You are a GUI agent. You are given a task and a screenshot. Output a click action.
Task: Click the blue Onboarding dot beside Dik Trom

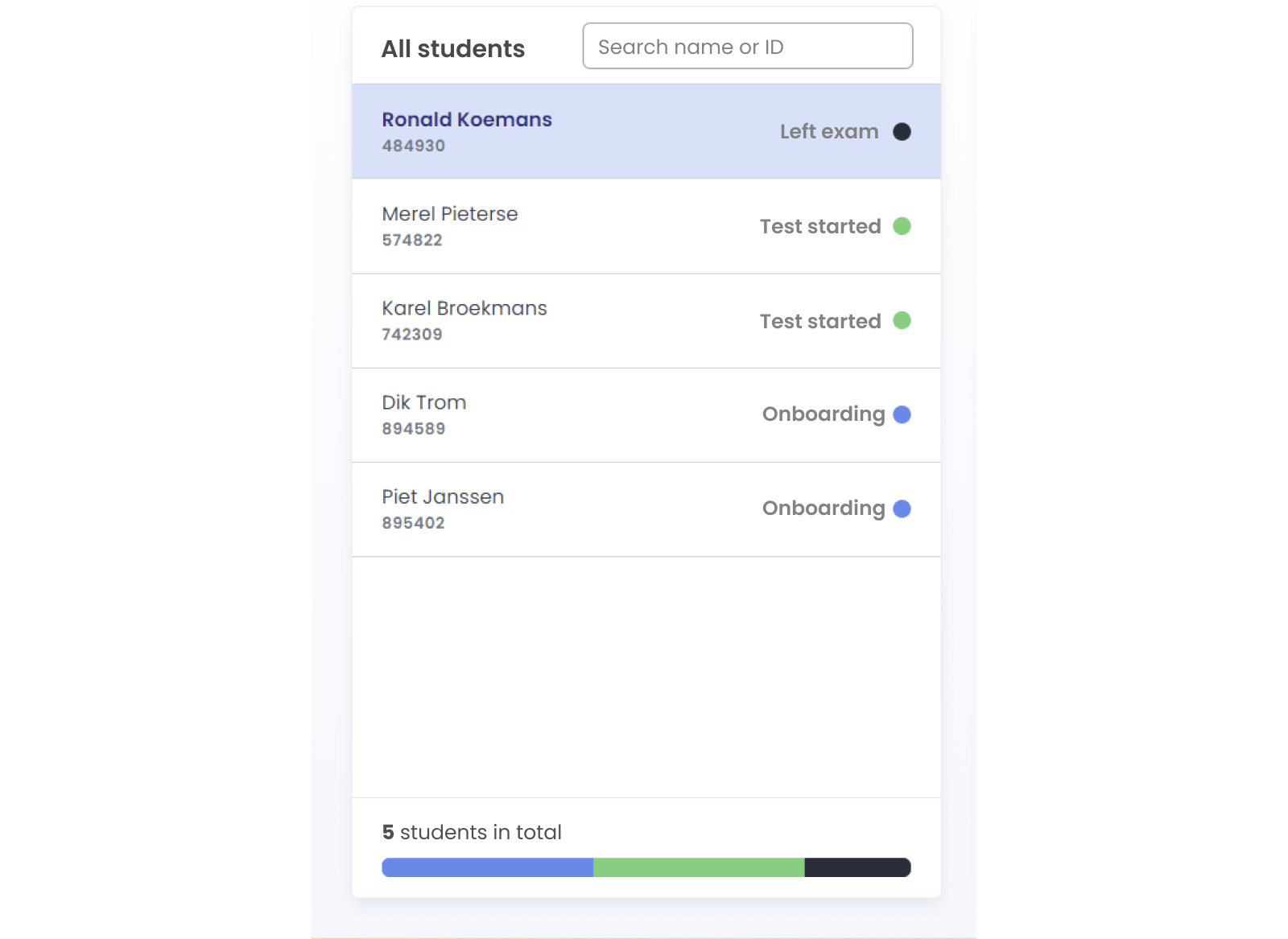coord(903,415)
